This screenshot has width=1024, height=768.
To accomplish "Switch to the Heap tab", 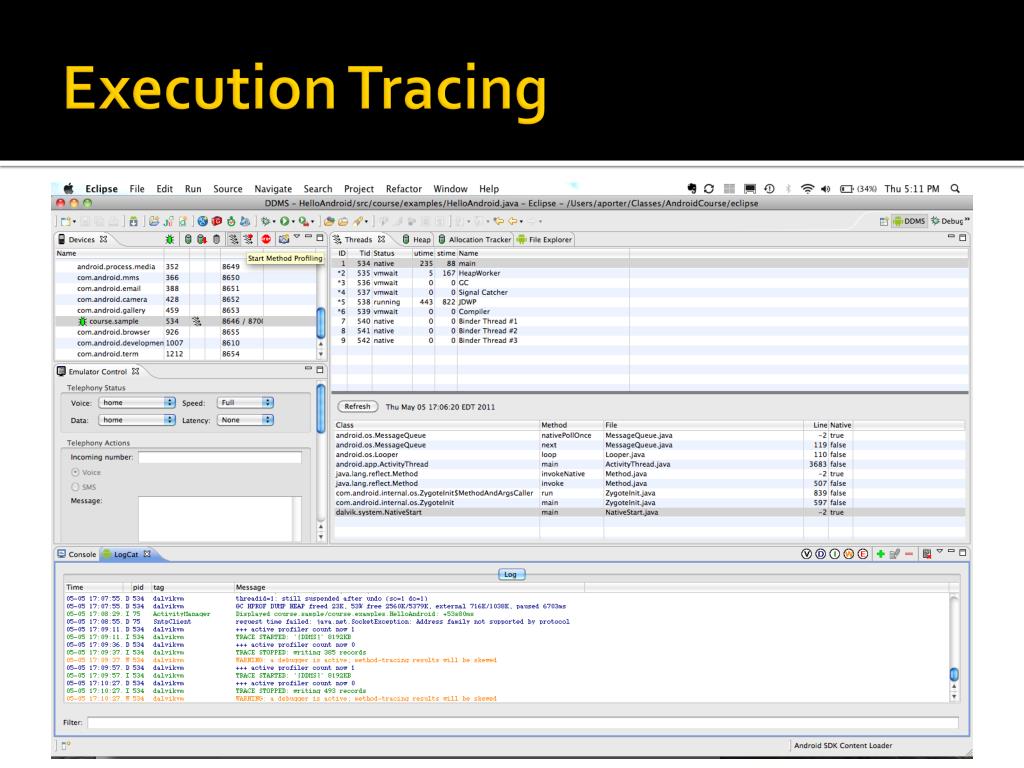I will coord(416,240).
